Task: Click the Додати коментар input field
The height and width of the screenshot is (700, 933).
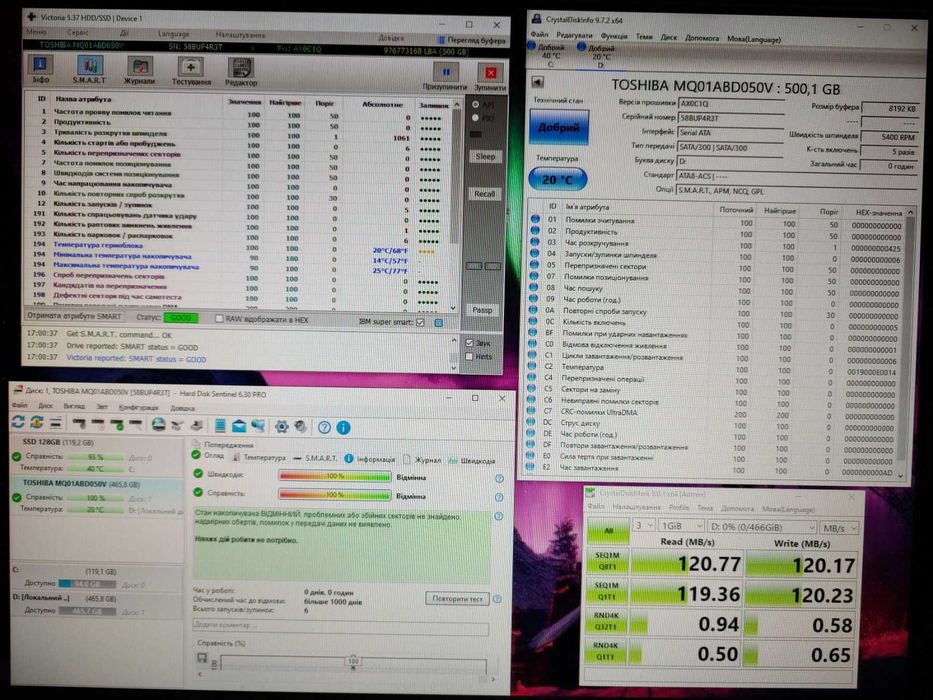Action: click(341, 626)
